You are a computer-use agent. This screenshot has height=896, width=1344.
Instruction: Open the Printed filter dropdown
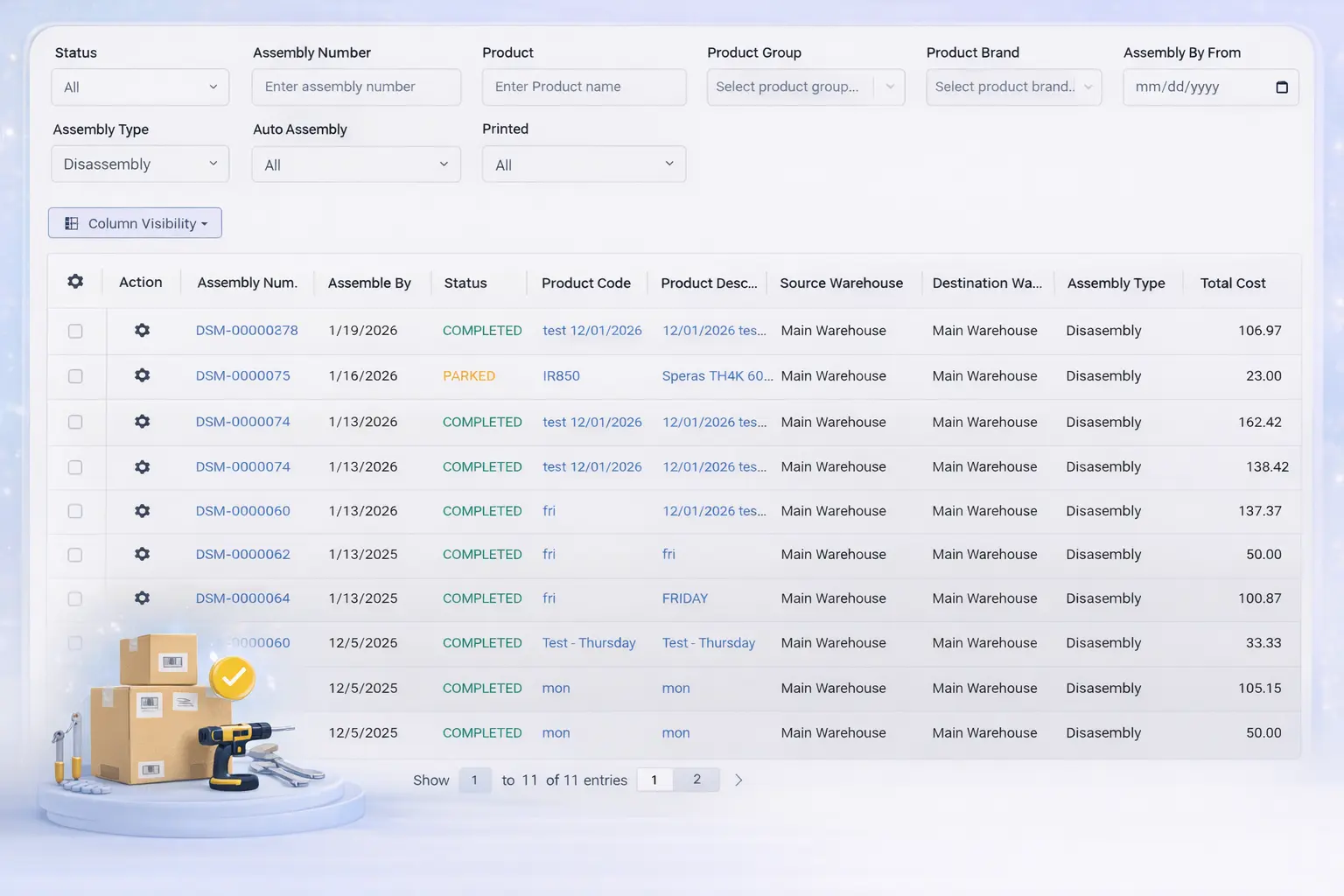click(x=584, y=164)
